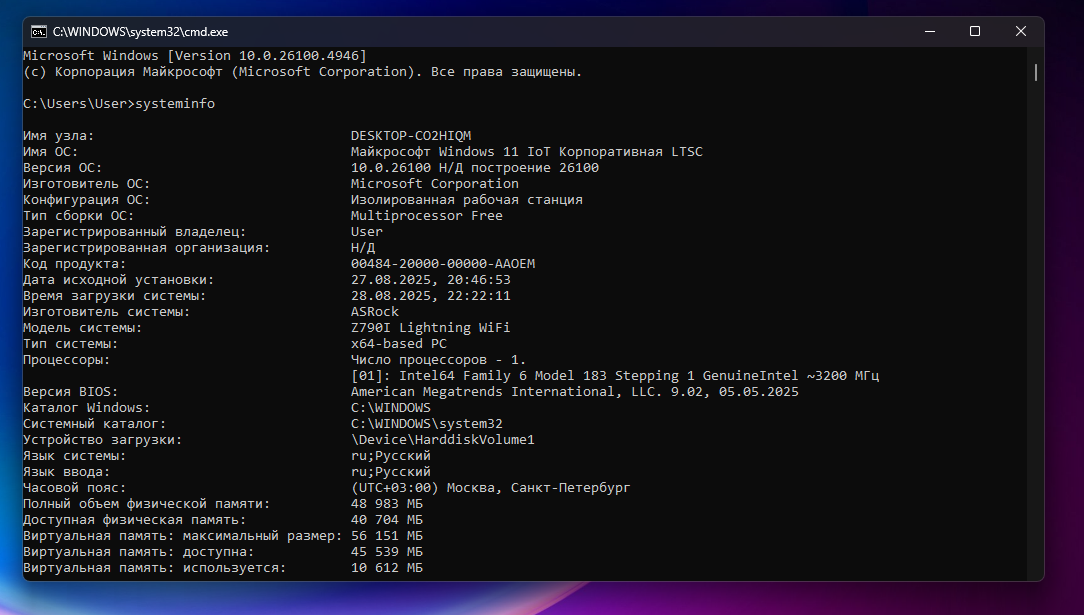Click the title text C:\WINDOWS\system32\cmd.exe
This screenshot has height=615, width=1084.
pyautogui.click(x=140, y=32)
